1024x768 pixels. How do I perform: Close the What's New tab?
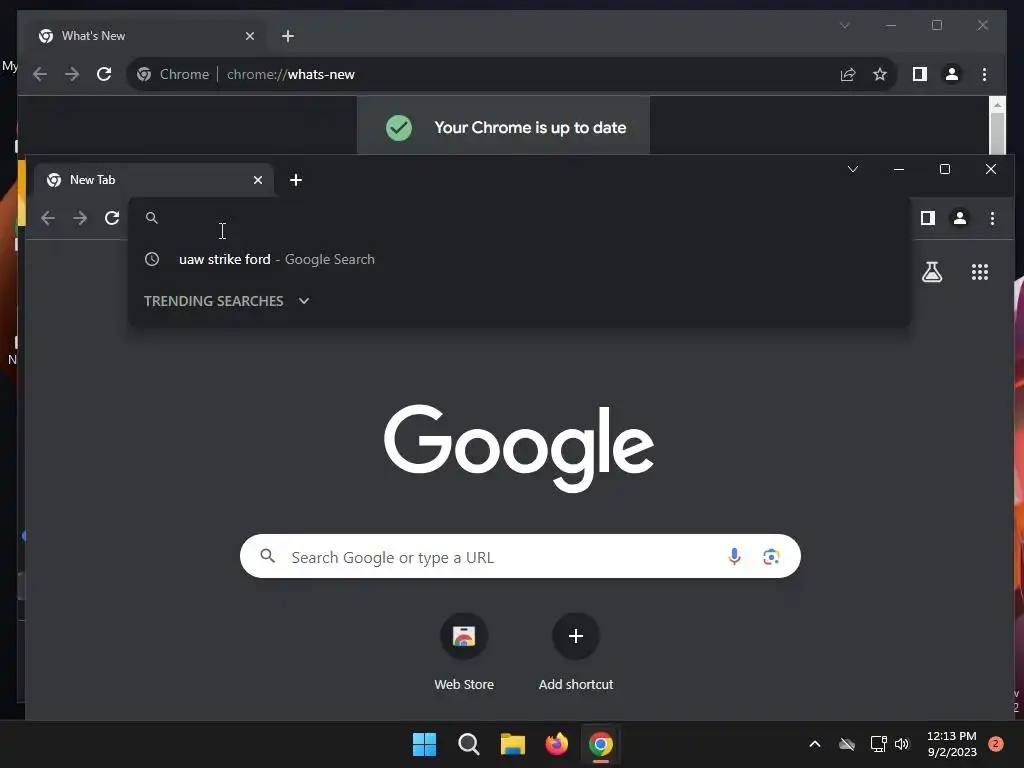[x=249, y=36]
